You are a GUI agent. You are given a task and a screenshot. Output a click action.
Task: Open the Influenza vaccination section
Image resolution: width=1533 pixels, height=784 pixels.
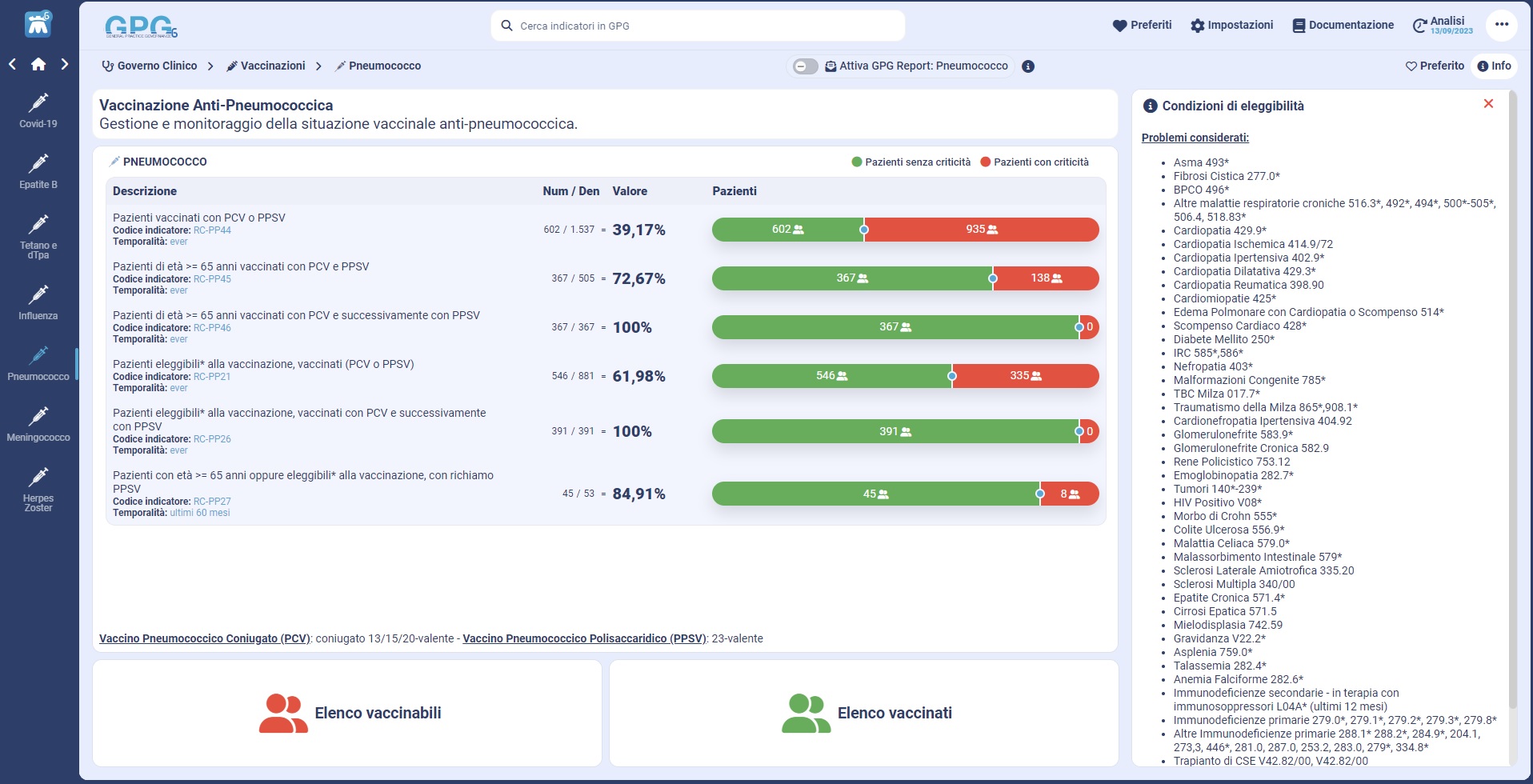pos(38,302)
